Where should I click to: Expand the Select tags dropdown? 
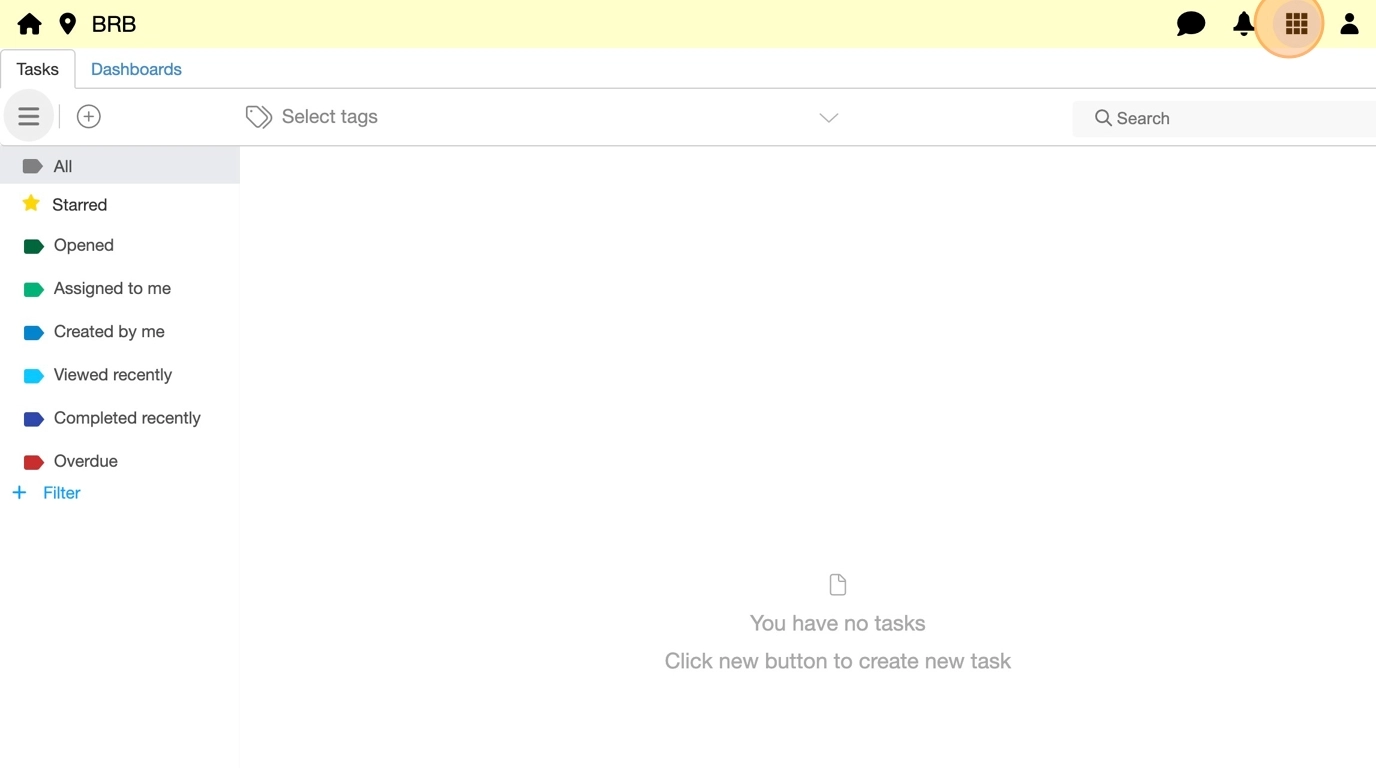pos(540,117)
